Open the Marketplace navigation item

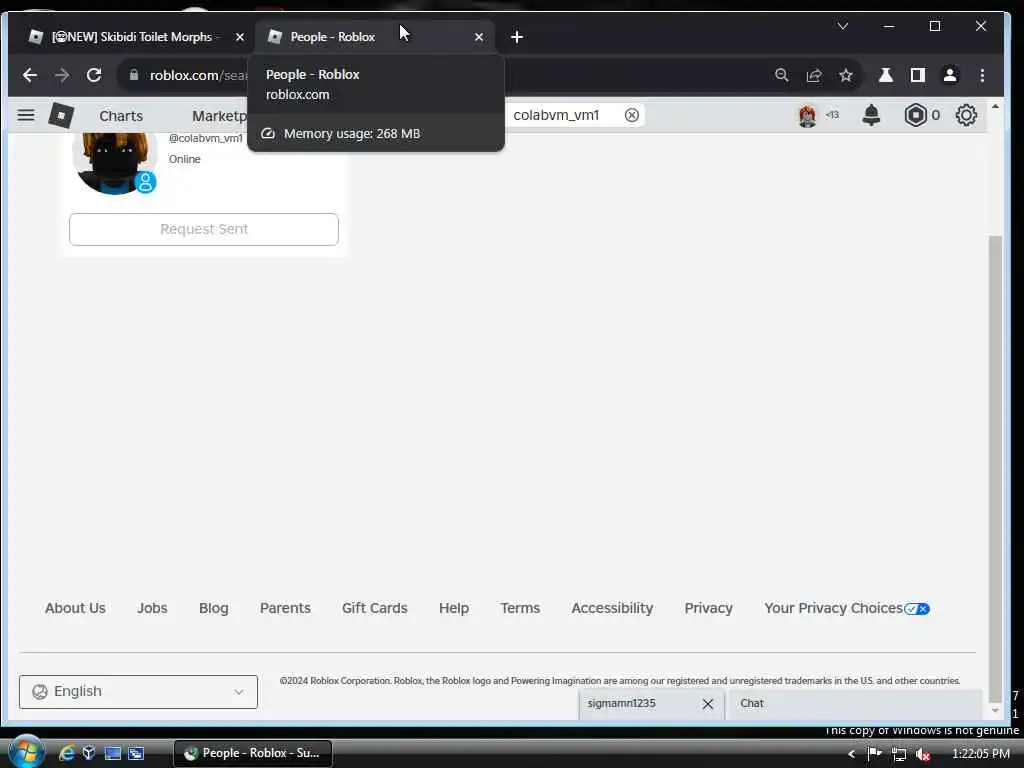[219, 116]
